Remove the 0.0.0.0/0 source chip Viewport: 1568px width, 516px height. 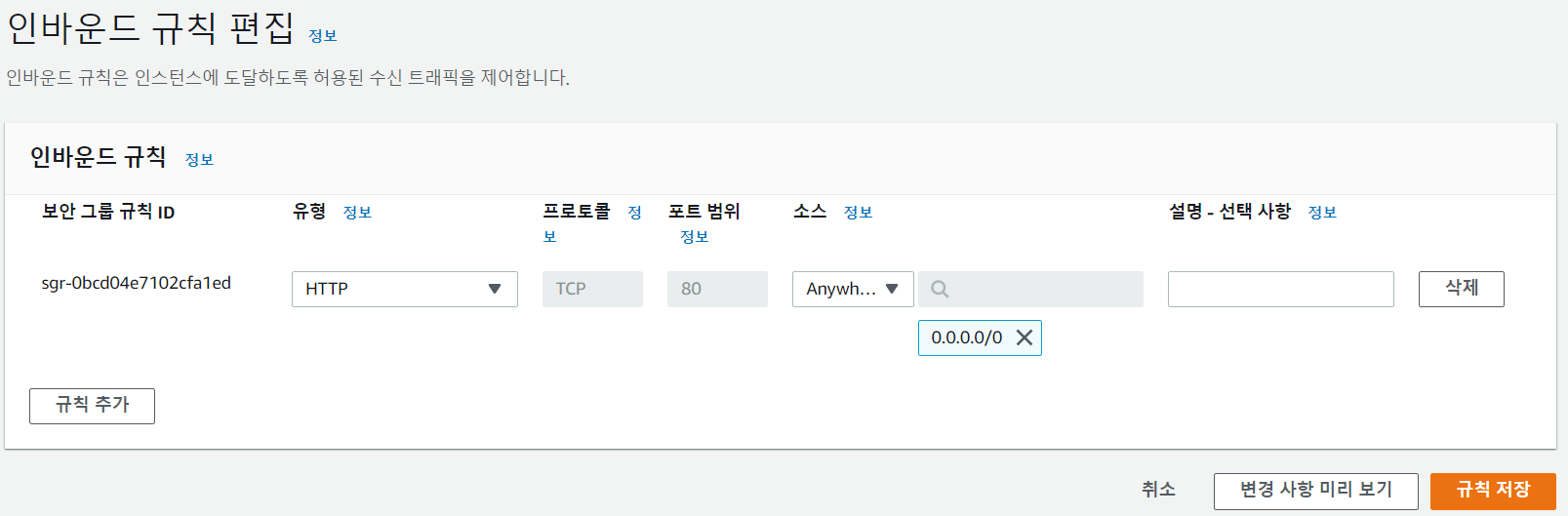[1024, 337]
